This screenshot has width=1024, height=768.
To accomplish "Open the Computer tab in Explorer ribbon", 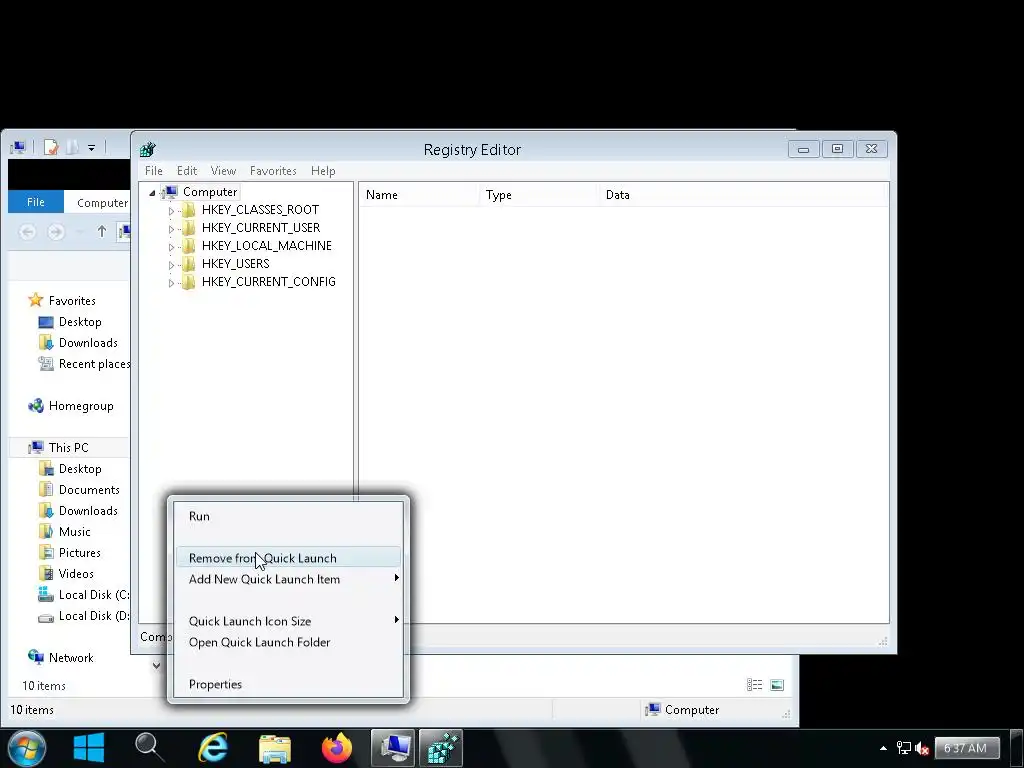I will point(102,203).
